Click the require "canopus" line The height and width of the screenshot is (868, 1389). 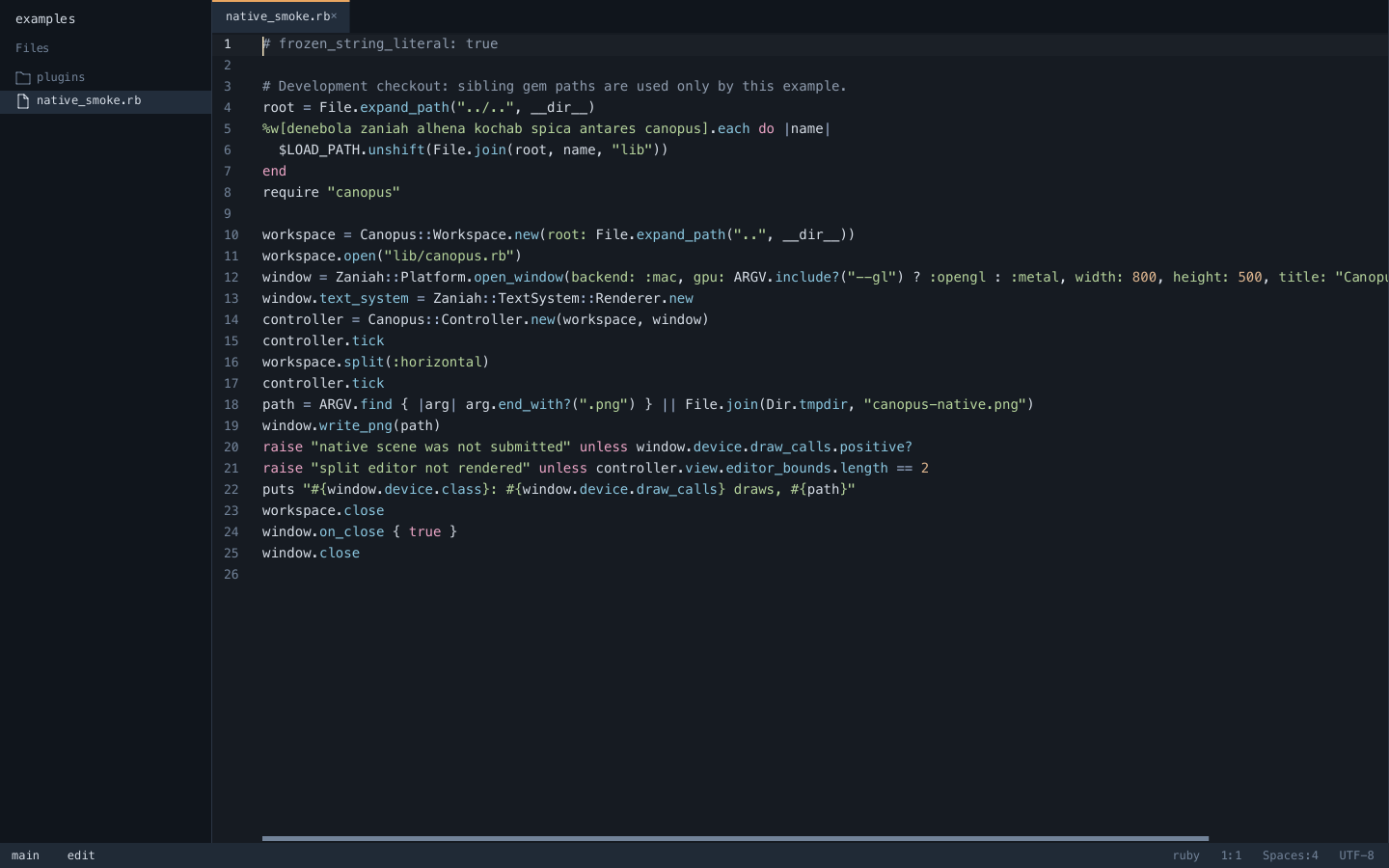[x=331, y=193]
